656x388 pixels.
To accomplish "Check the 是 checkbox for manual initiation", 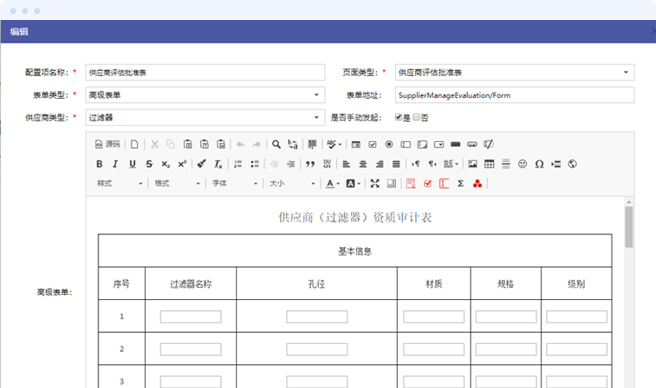I will click(x=398, y=117).
